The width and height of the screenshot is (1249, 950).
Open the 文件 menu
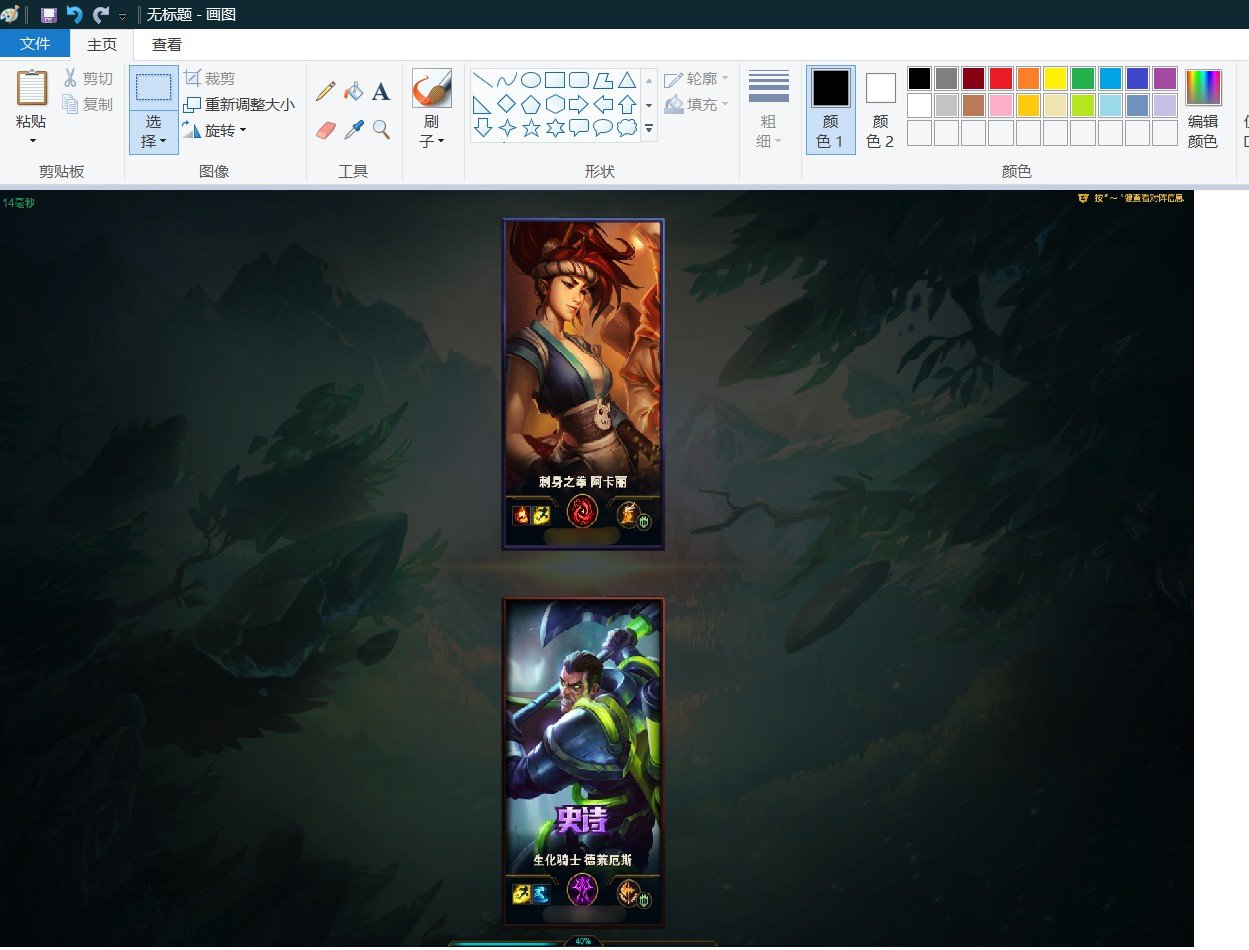35,44
